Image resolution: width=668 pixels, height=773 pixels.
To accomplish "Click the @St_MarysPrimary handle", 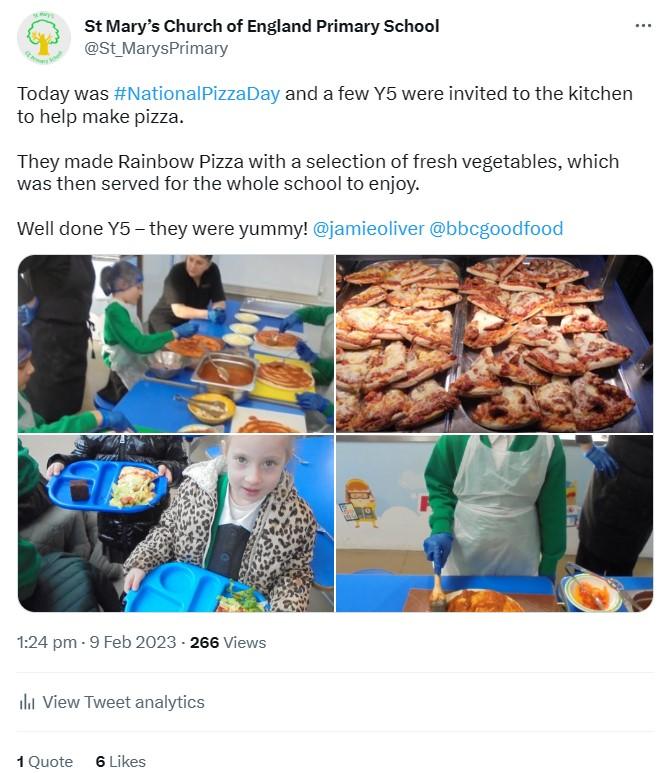I will pyautogui.click(x=156, y=48).
